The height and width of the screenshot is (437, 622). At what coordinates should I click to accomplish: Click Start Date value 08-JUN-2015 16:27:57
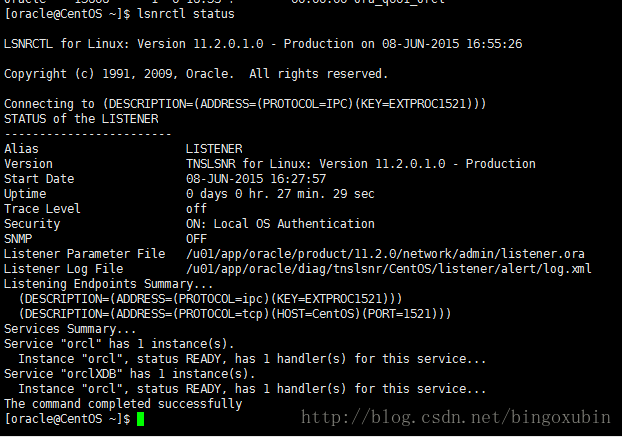pos(256,179)
